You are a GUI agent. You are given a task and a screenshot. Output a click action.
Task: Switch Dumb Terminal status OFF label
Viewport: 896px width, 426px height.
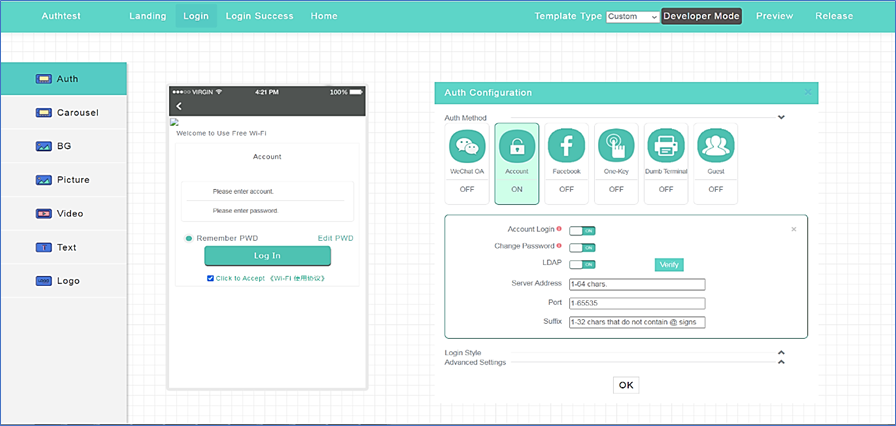coord(666,189)
